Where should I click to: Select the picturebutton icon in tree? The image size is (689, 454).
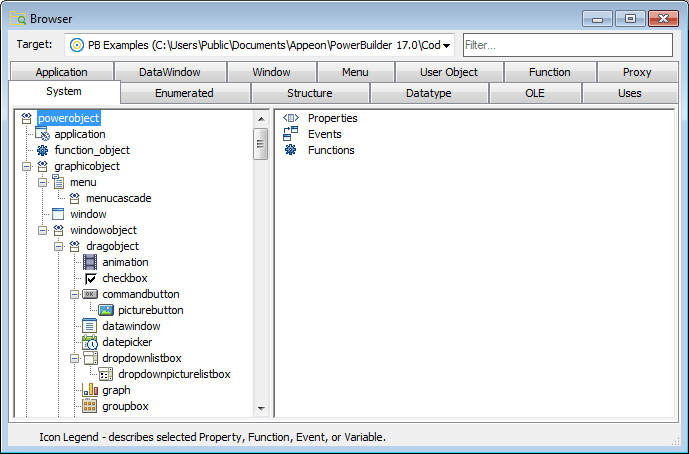click(106, 310)
